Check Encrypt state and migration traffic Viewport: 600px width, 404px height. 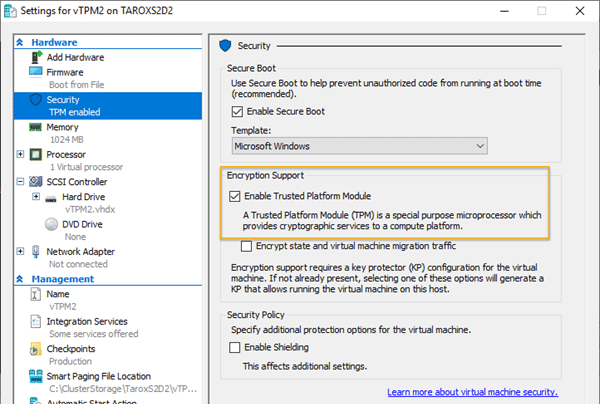(246, 246)
